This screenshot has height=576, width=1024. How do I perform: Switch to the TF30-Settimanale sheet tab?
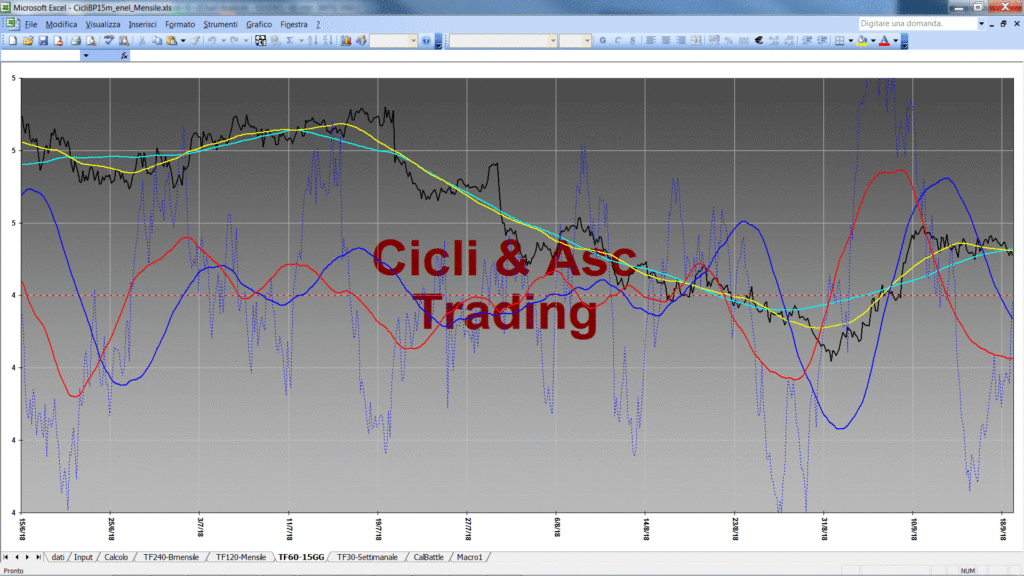367,557
